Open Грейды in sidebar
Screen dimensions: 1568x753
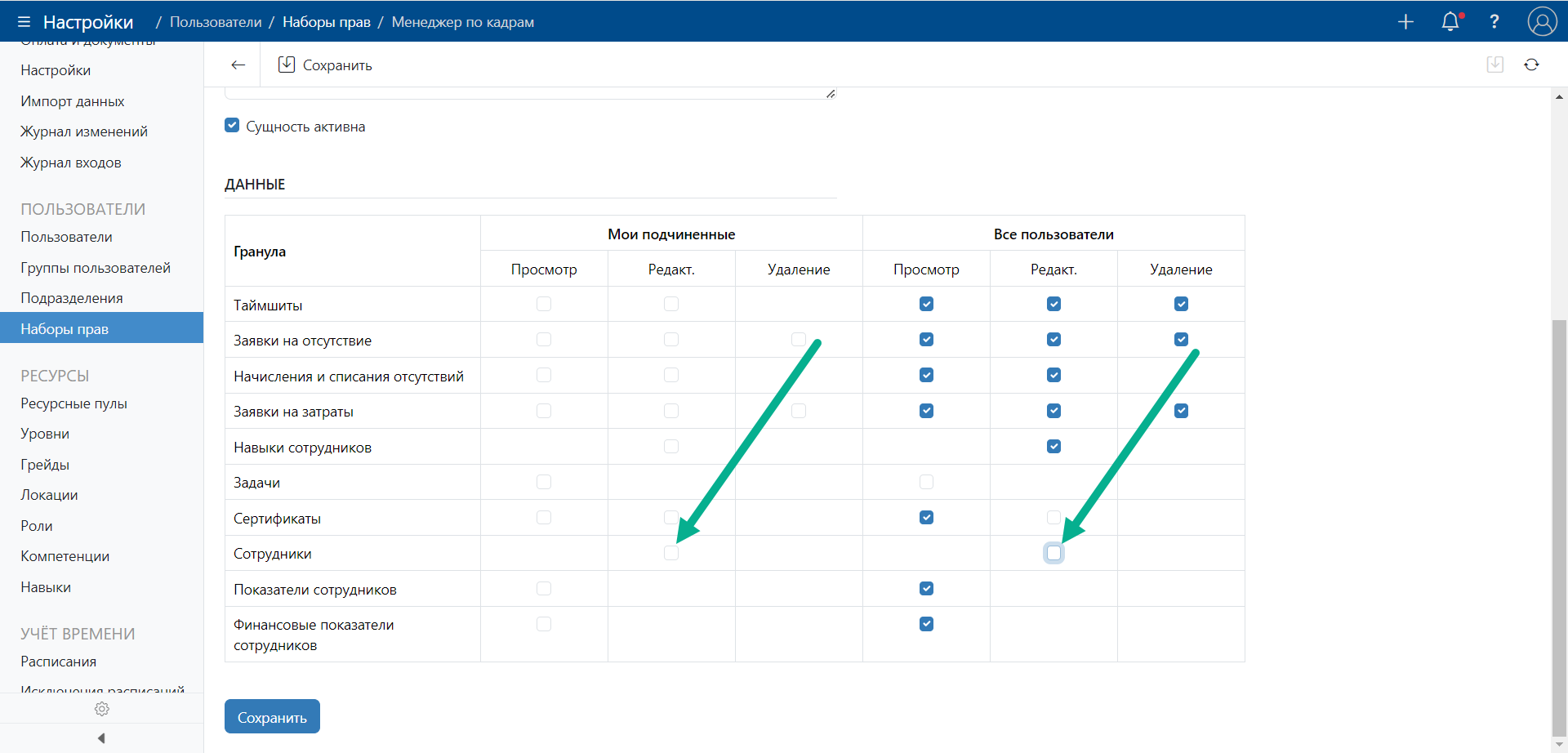click(45, 465)
